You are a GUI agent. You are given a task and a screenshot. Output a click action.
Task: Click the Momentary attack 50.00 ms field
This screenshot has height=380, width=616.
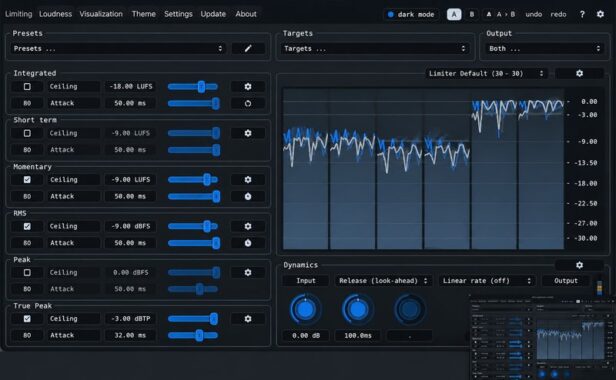click(130, 196)
